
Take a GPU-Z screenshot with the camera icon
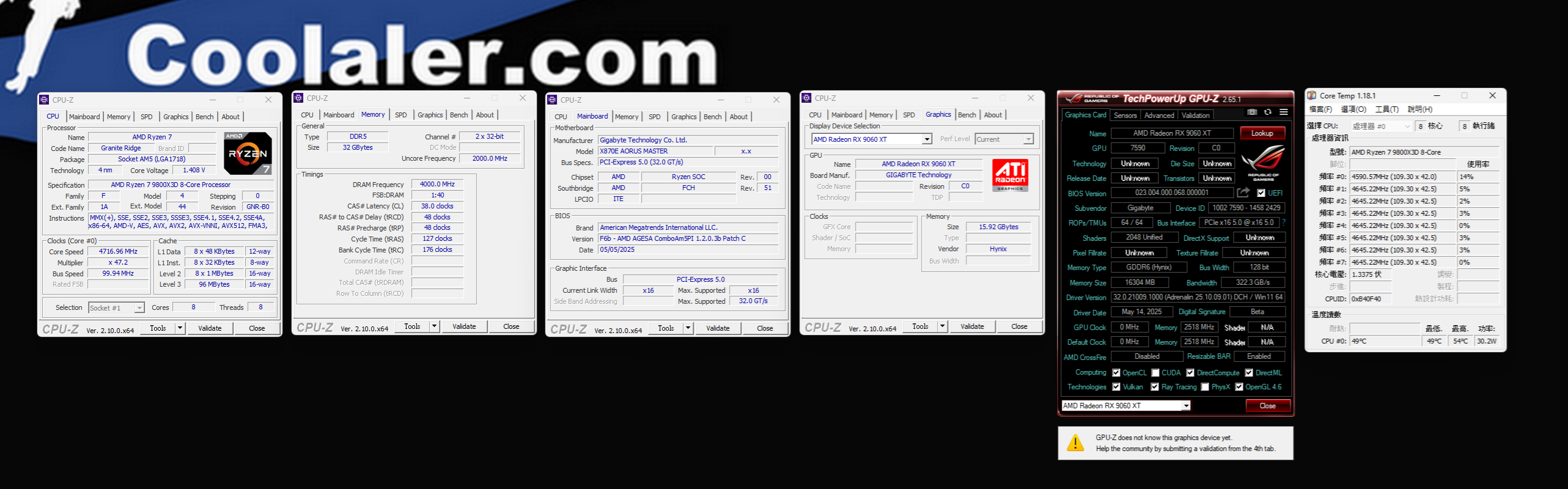(x=1252, y=112)
